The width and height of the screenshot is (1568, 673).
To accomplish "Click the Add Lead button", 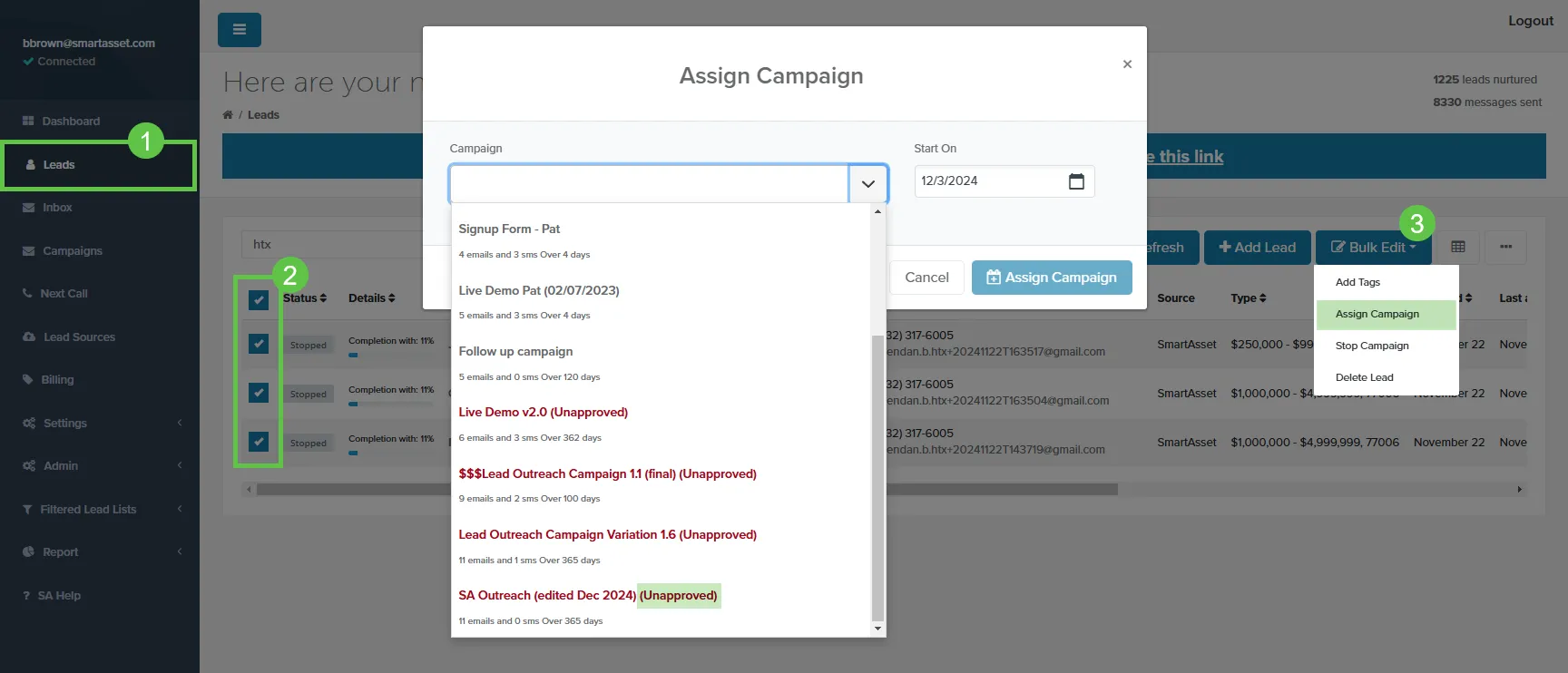I will click(1257, 248).
